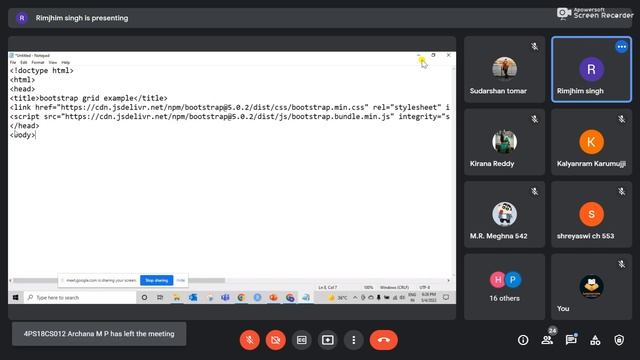
Task: Click muted mic icon on shreyaswi ch tile
Action: click(x=621, y=191)
